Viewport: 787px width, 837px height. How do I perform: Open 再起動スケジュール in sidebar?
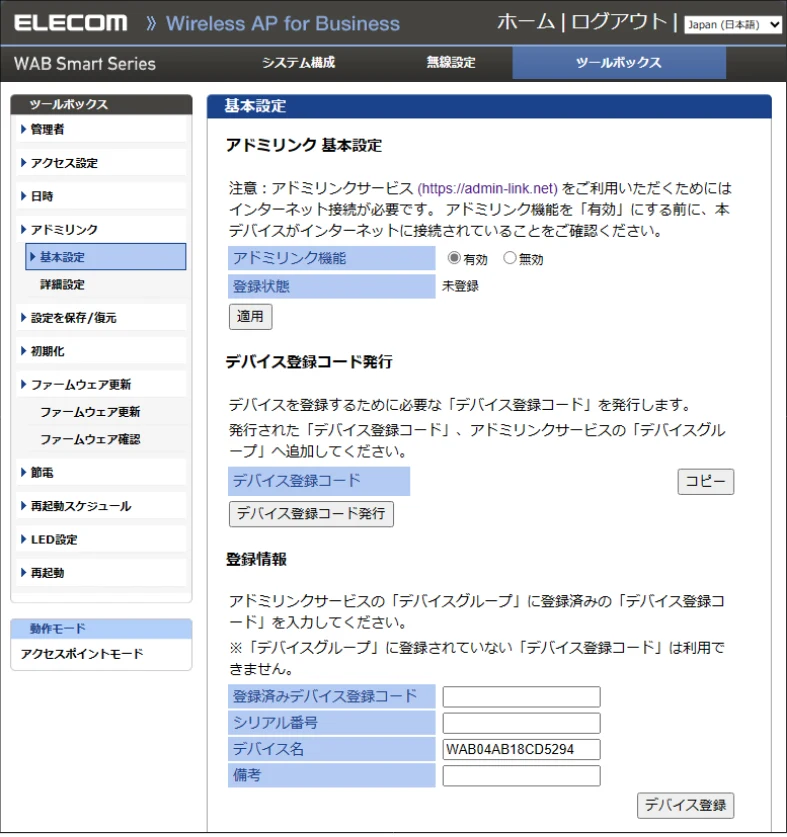[x=101, y=506]
